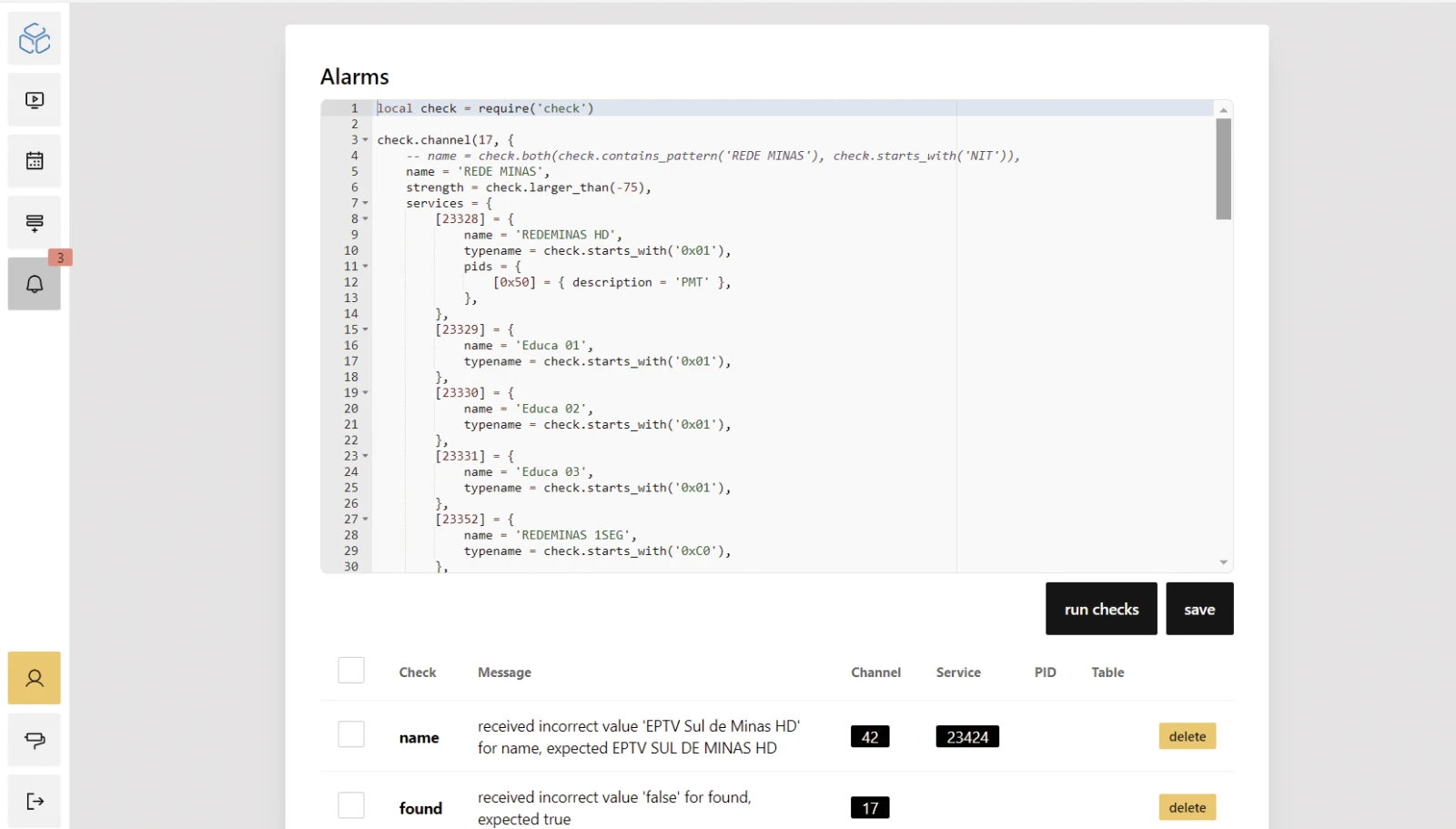Open the add-list rows icon
The image size is (1456, 829).
click(x=35, y=223)
